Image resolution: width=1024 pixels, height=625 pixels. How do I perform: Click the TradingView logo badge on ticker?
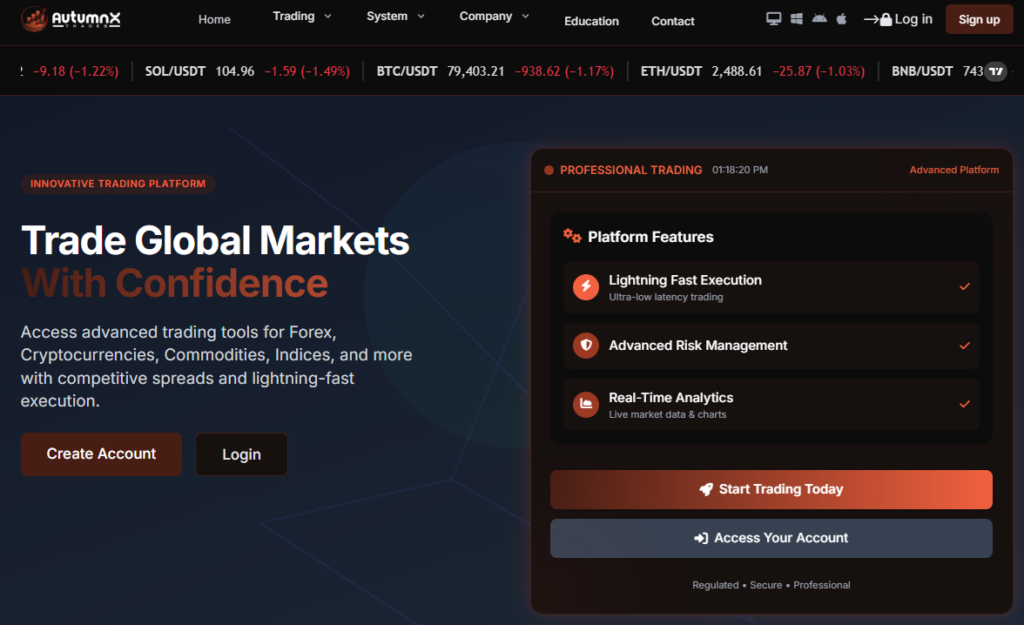pos(995,71)
